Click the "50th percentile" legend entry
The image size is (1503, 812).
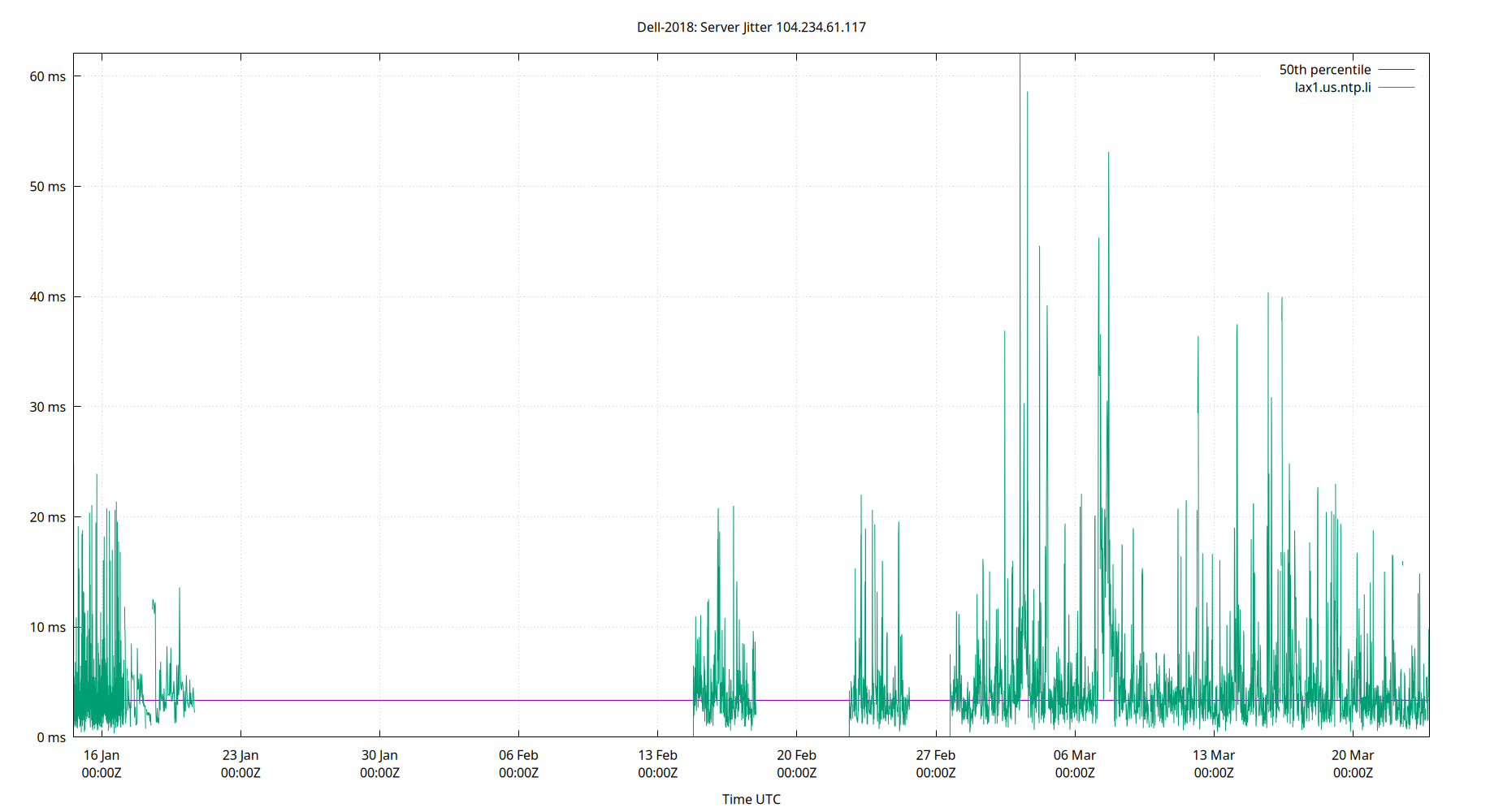click(x=1323, y=69)
